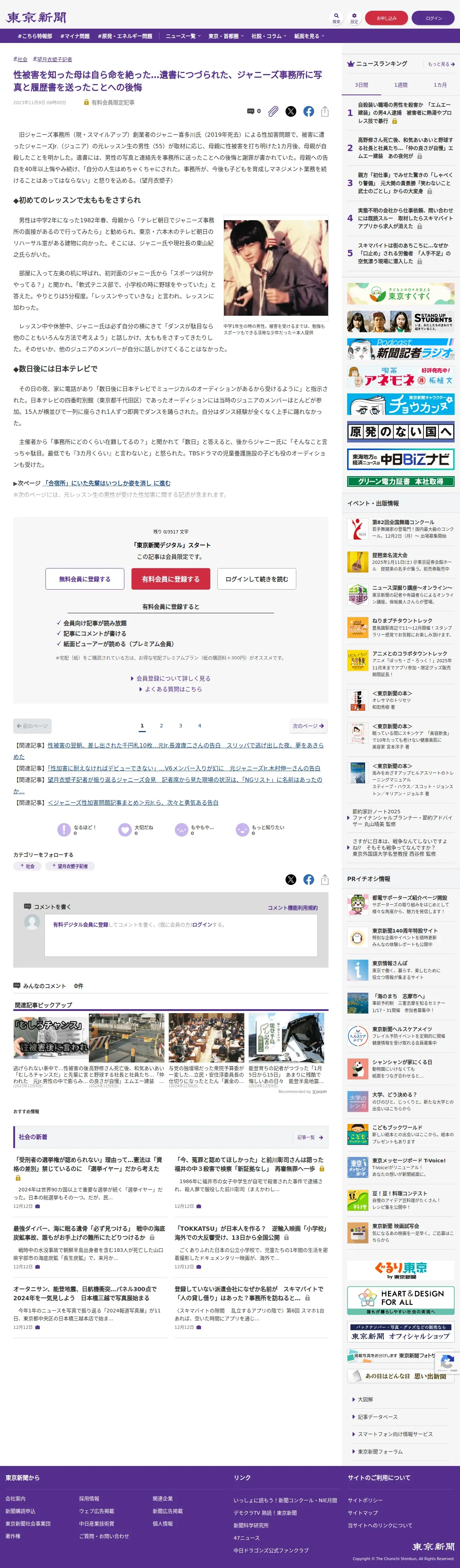React with the 大切だね heart icon
Image resolution: width=460 pixels, height=1568 pixels.
(x=125, y=830)
